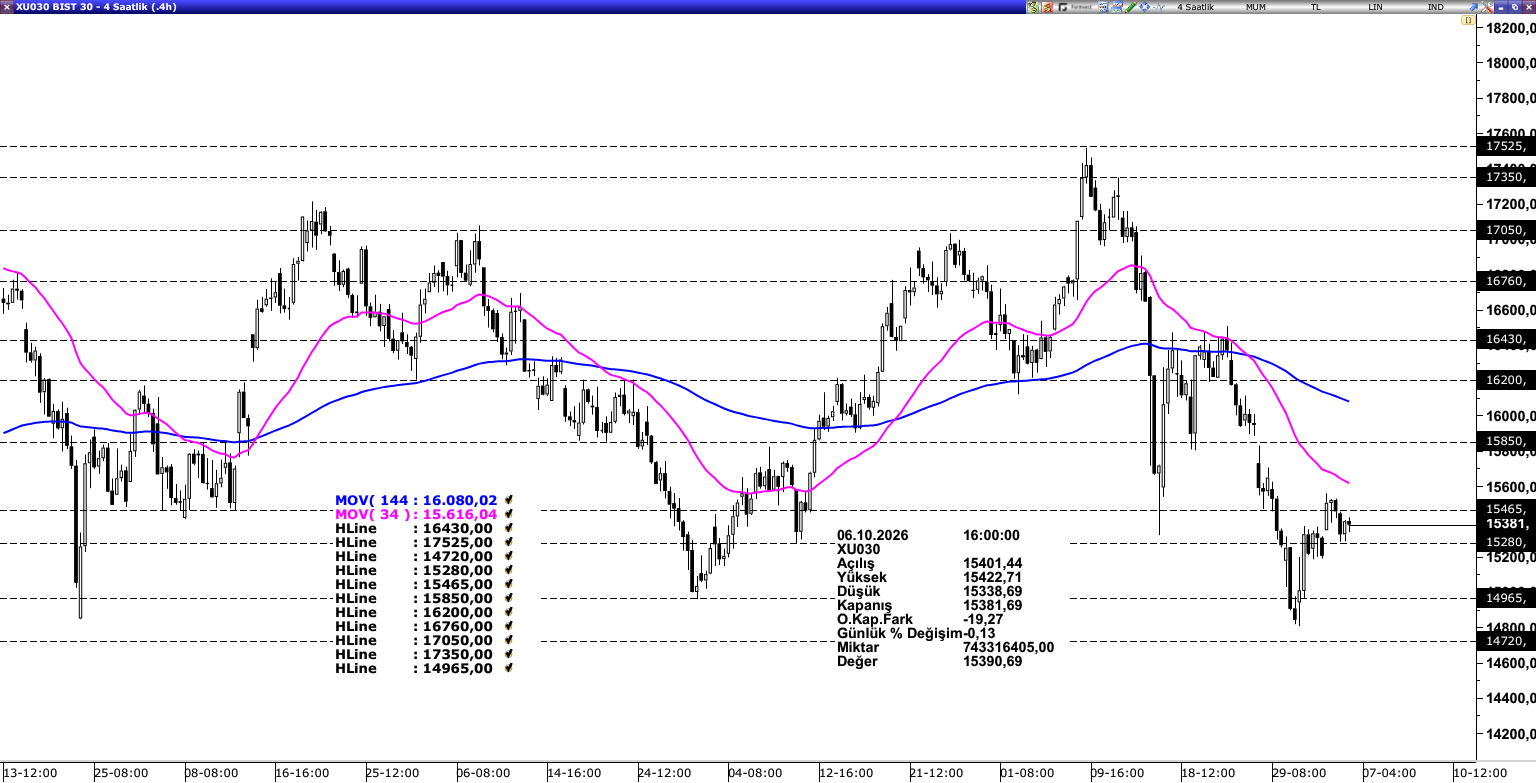Toggle check mark for HLine 17050,00
Image resolution: width=1536 pixels, height=783 pixels.
(509, 640)
